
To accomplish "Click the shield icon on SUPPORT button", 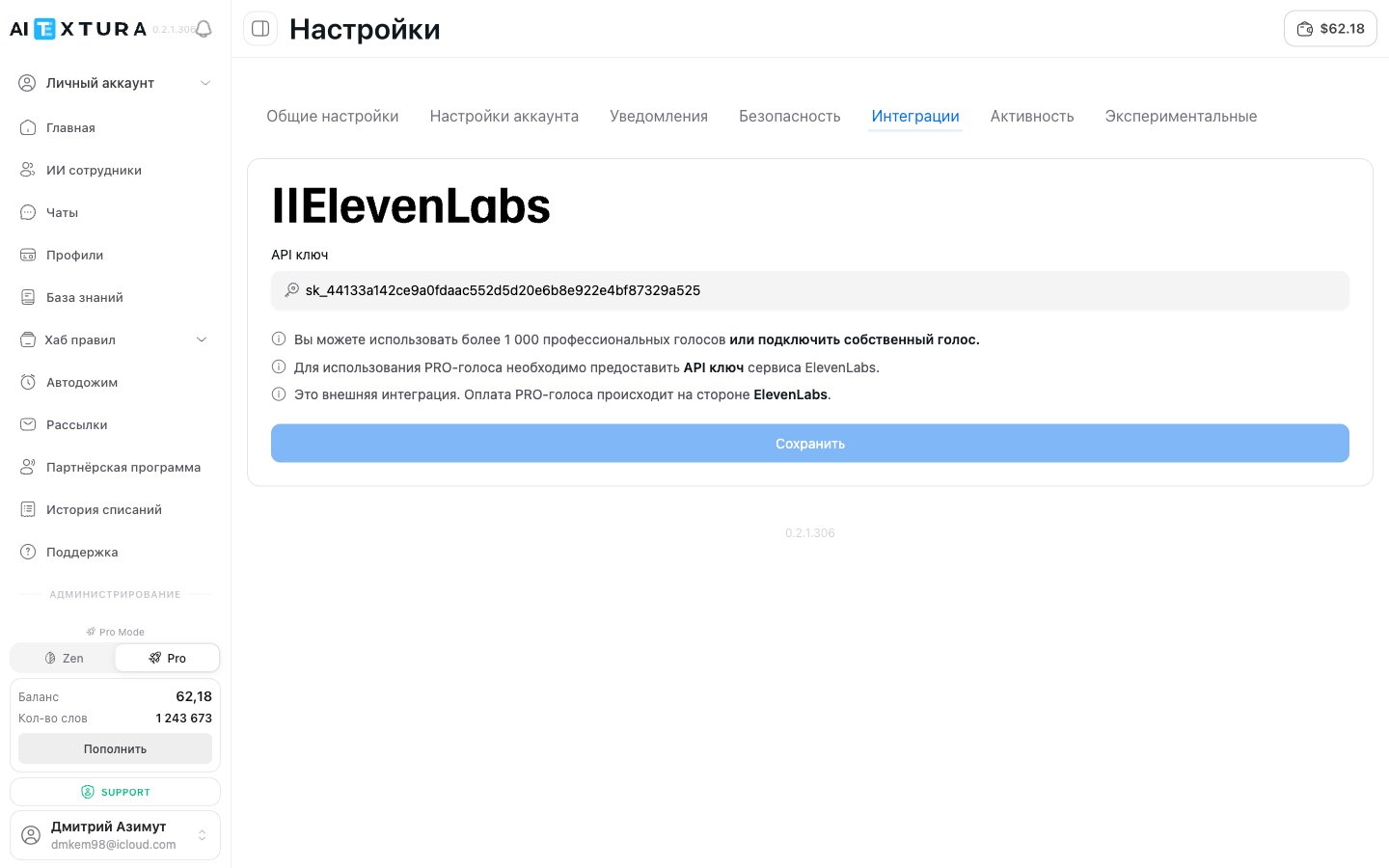I will click(88, 792).
